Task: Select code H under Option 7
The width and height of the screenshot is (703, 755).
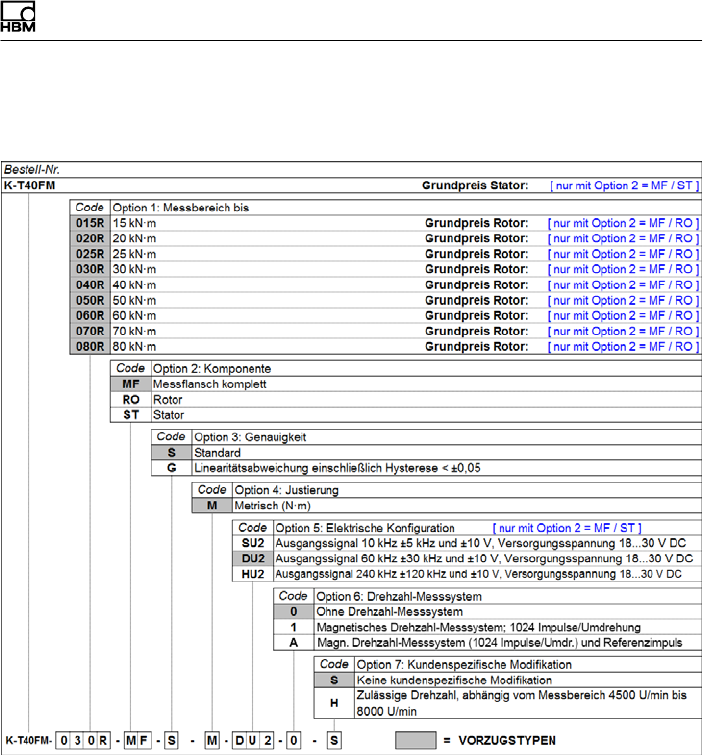Action: [334, 703]
